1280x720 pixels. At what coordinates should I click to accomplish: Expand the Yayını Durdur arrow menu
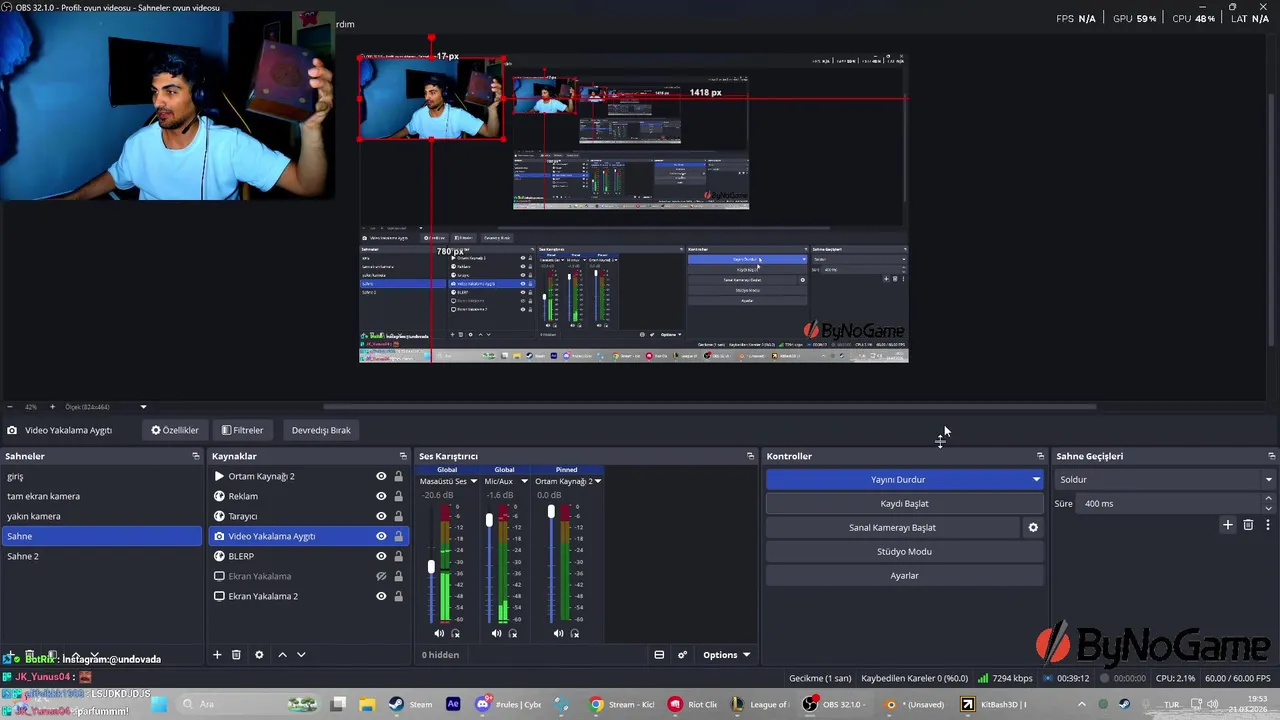tap(1036, 480)
